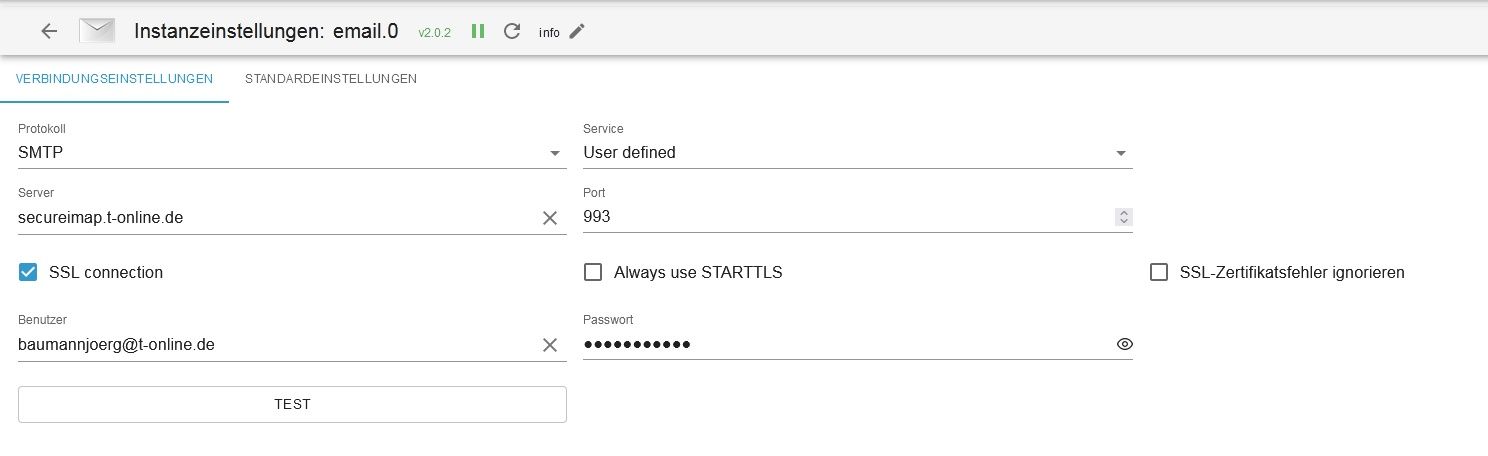Screen dimensions: 1488x456
Task: Pause the email.0 instance
Action: (478, 31)
